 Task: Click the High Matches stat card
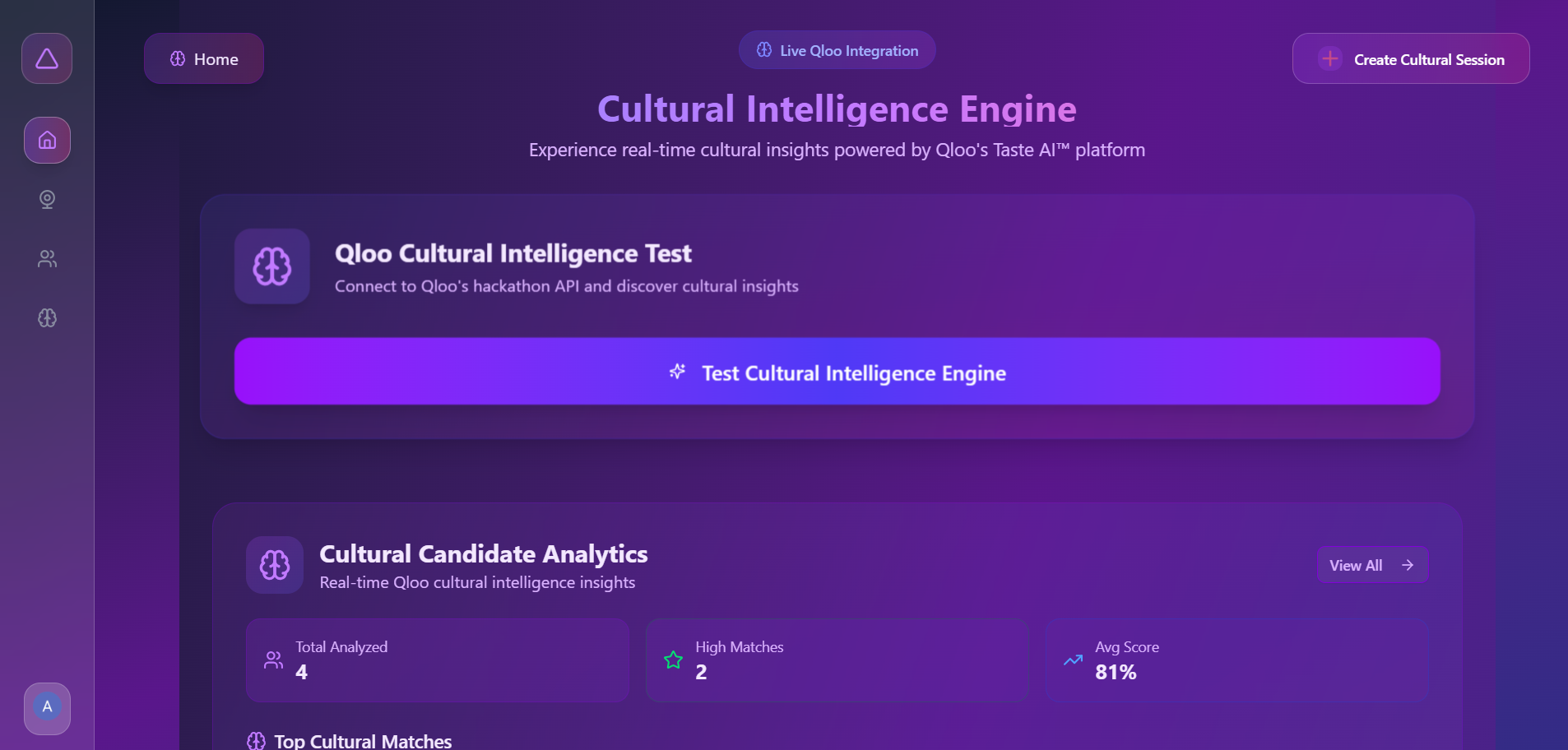coord(837,660)
